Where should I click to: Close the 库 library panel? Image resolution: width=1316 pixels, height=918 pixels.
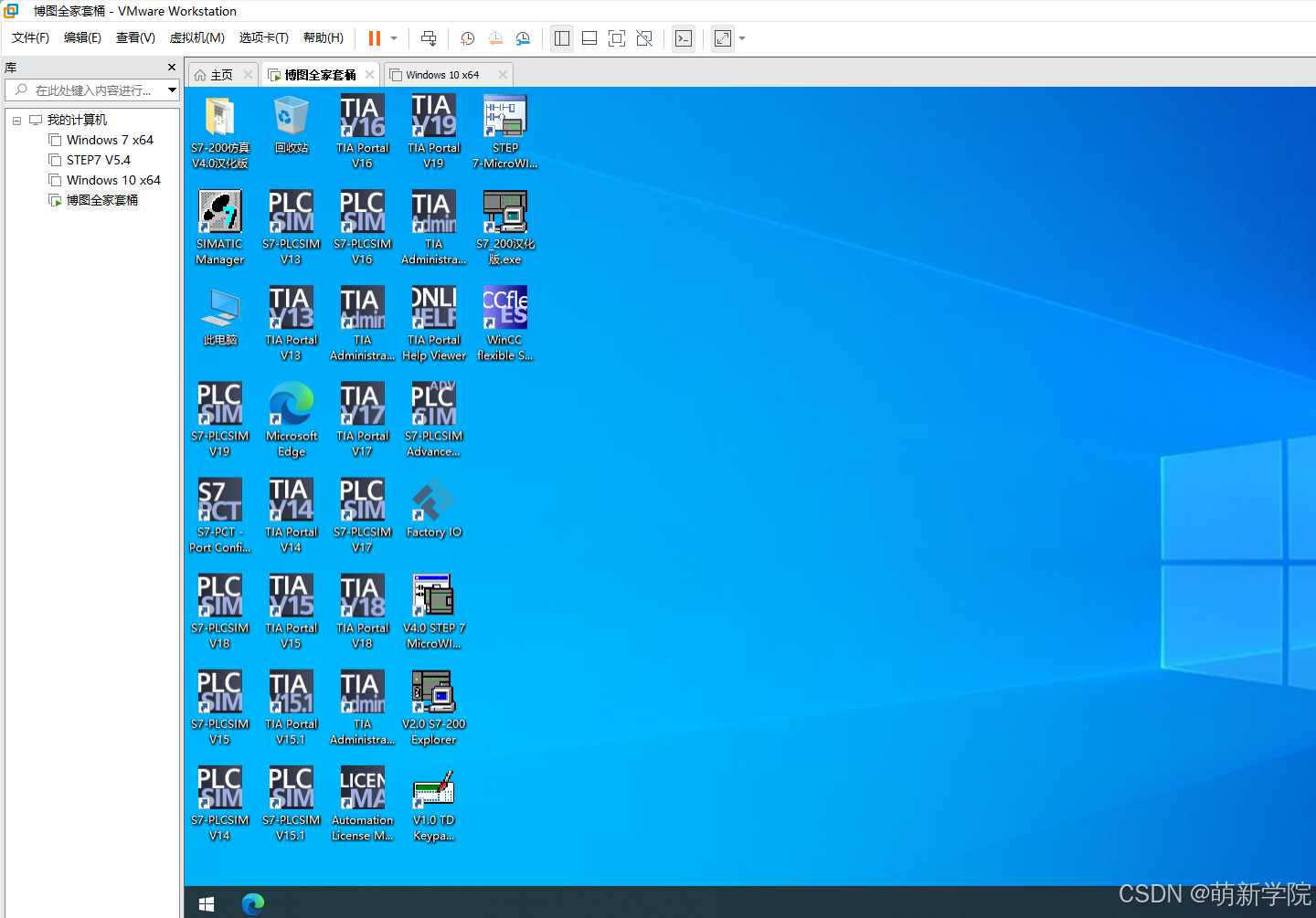[x=172, y=68]
